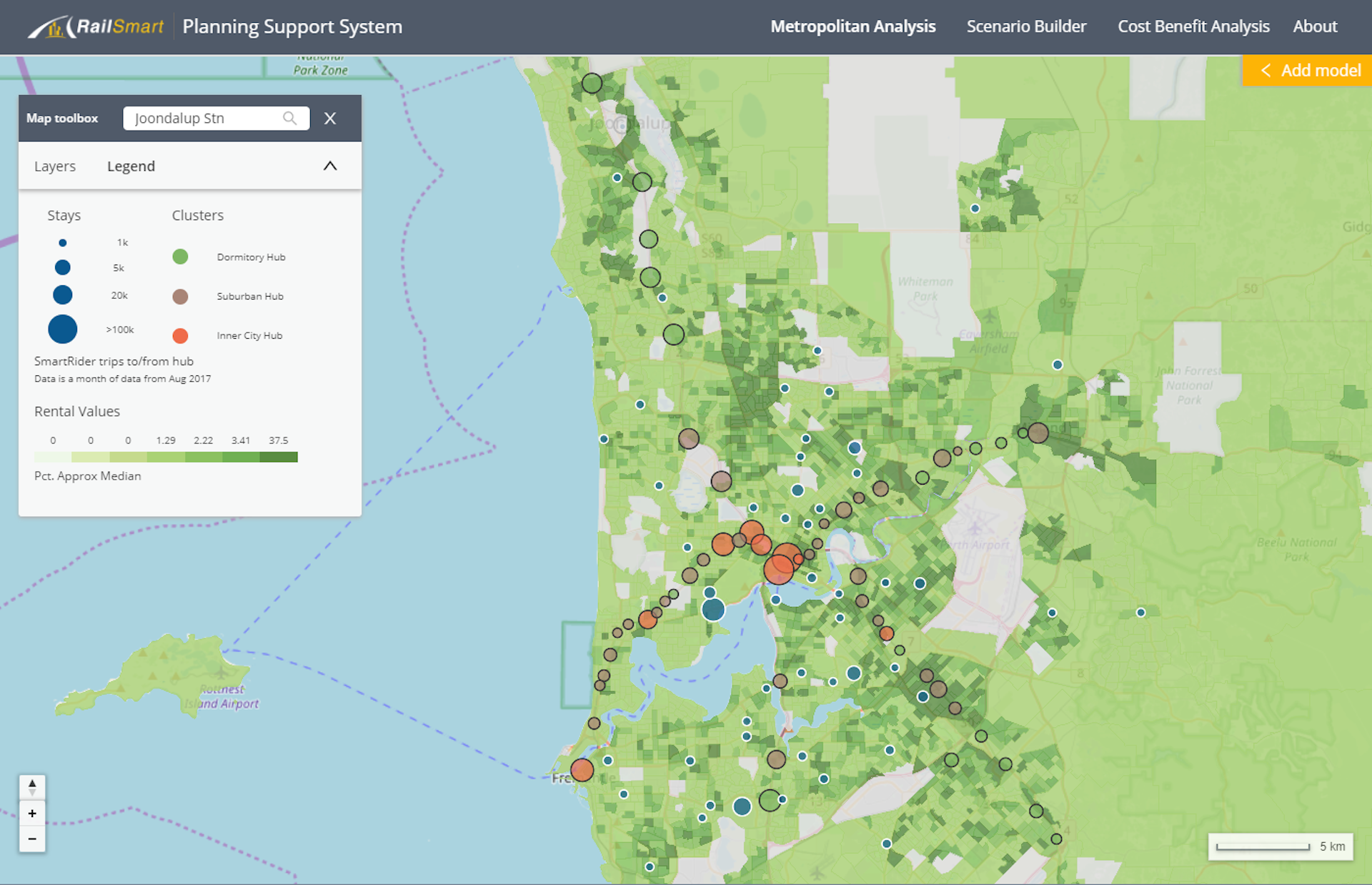Open the About page
This screenshot has width=1372, height=885.
coord(1315,26)
